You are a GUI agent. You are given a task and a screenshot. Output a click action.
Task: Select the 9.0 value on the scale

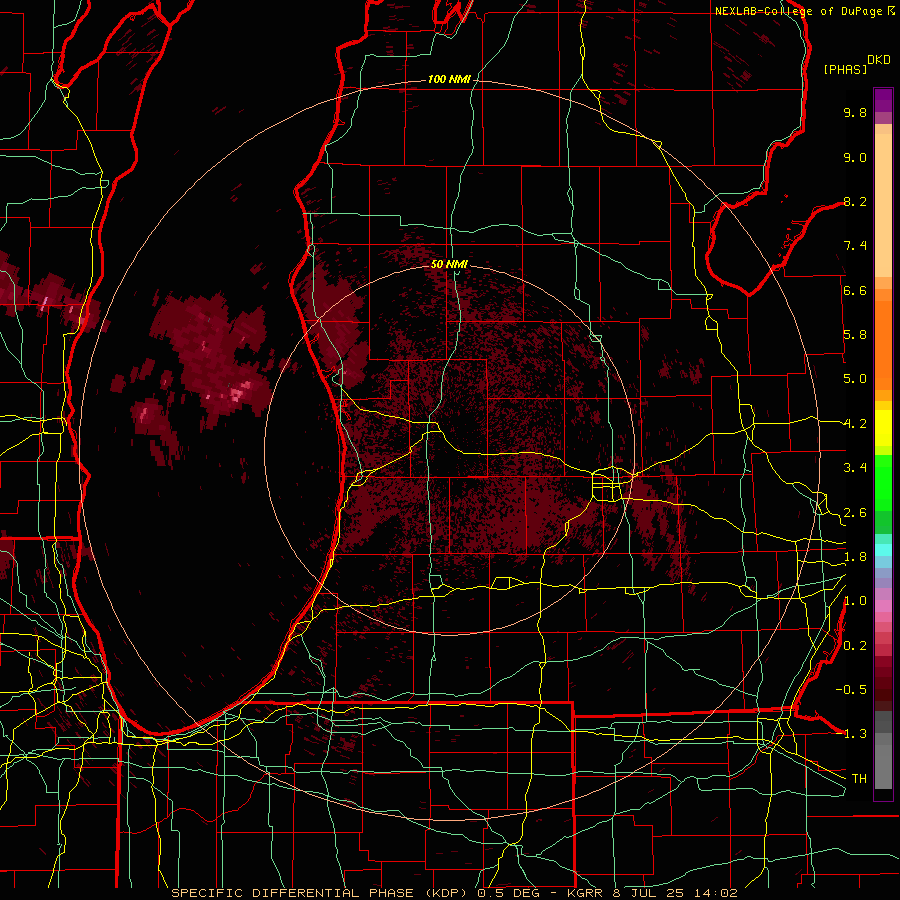[855, 157]
